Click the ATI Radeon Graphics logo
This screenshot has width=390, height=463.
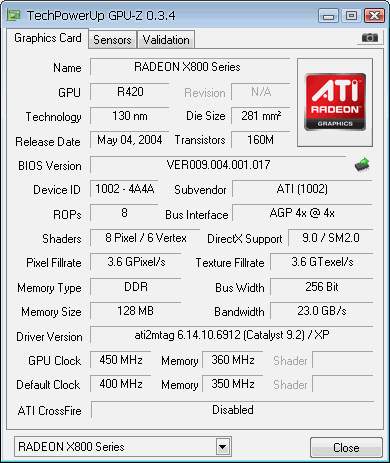pos(335,102)
